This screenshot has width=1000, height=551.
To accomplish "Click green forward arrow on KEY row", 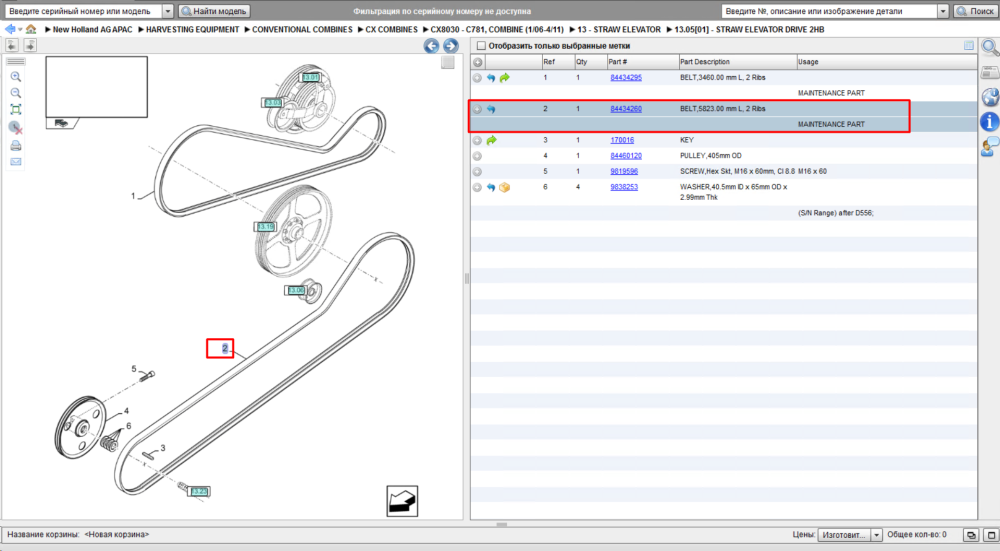I will point(491,140).
